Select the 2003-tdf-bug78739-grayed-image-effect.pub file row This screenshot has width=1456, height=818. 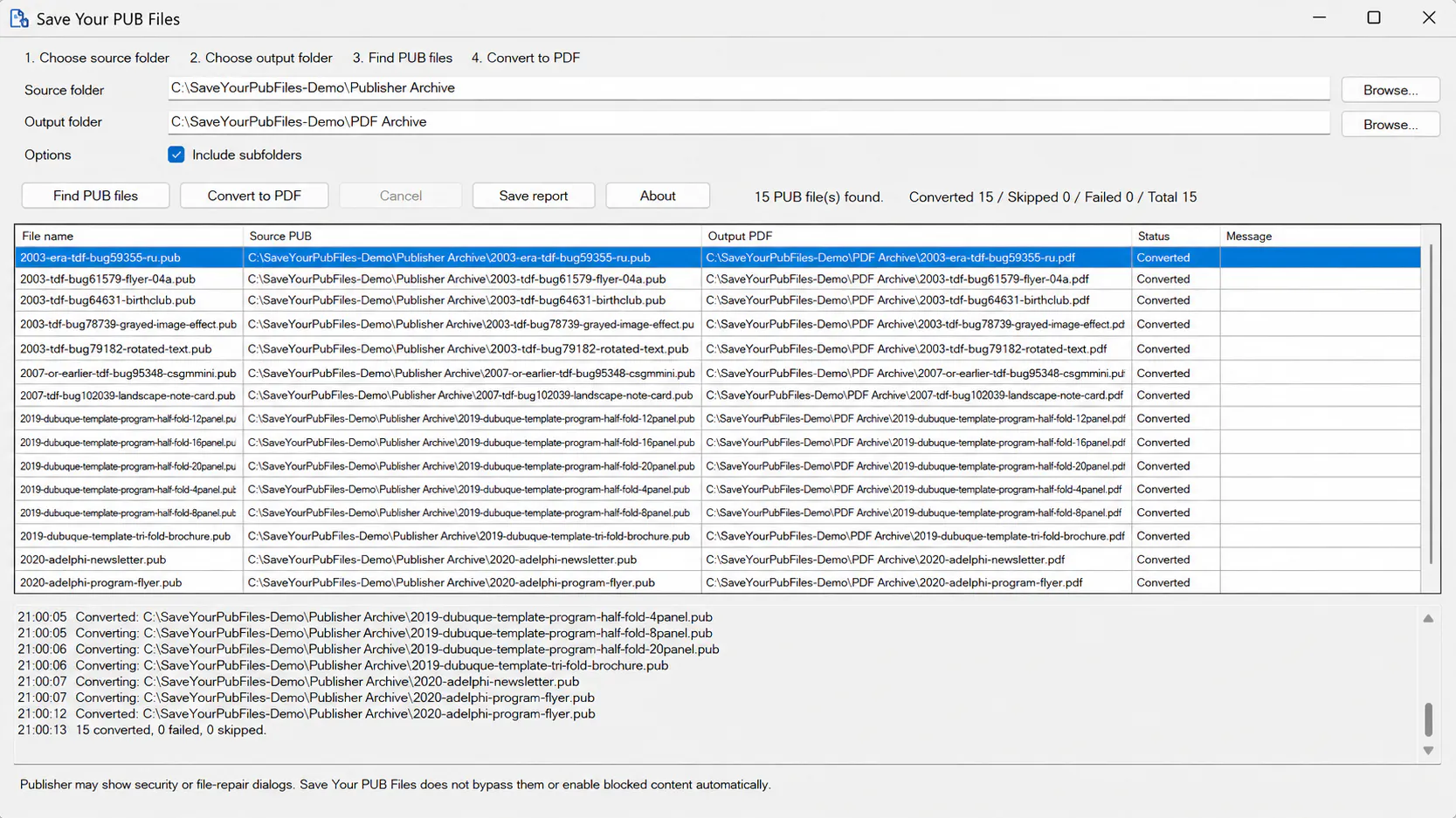(718, 324)
